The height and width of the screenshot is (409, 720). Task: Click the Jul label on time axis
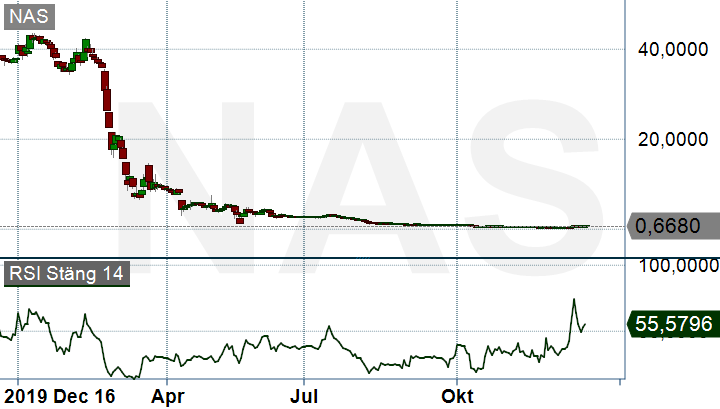pos(304,396)
